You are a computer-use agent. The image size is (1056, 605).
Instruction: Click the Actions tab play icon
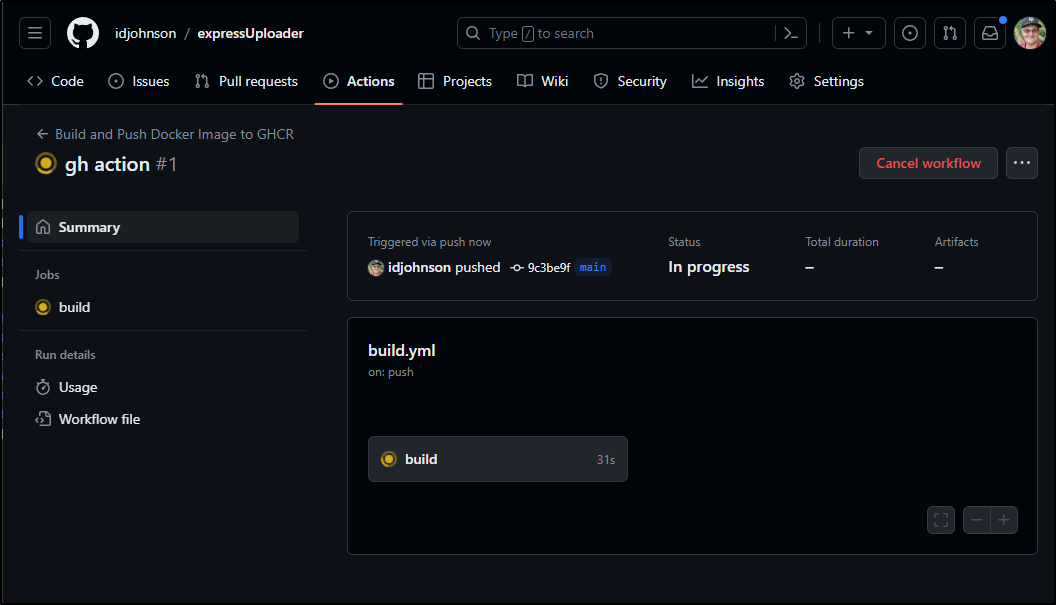point(331,82)
